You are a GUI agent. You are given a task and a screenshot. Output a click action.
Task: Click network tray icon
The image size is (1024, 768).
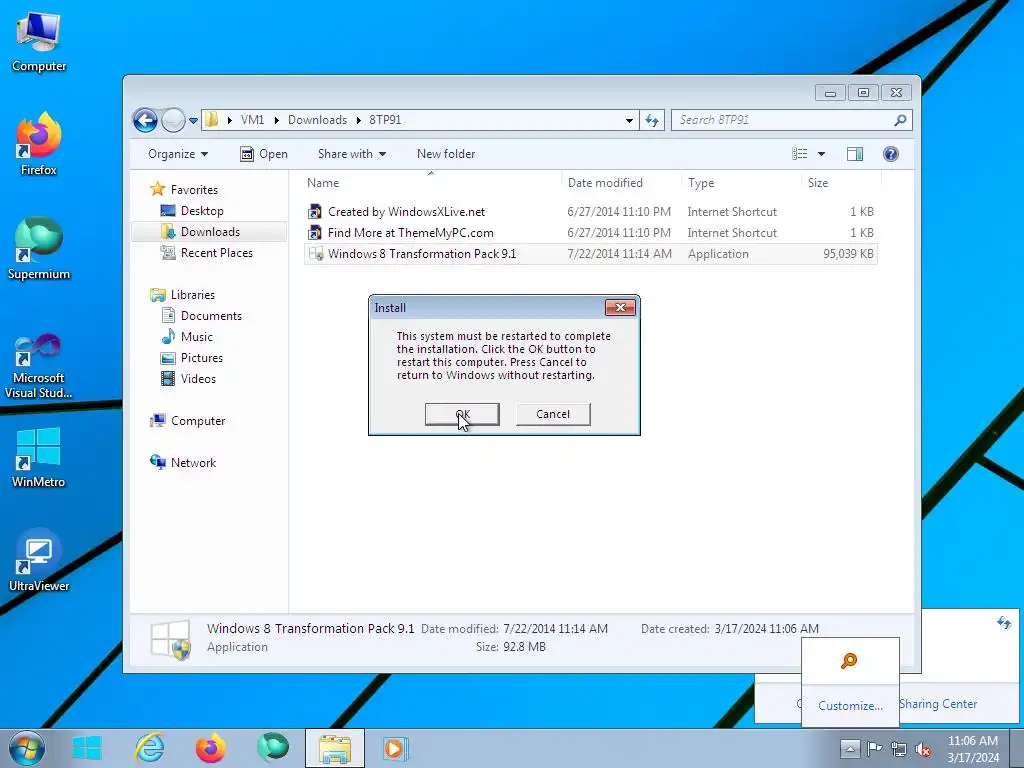[899, 748]
